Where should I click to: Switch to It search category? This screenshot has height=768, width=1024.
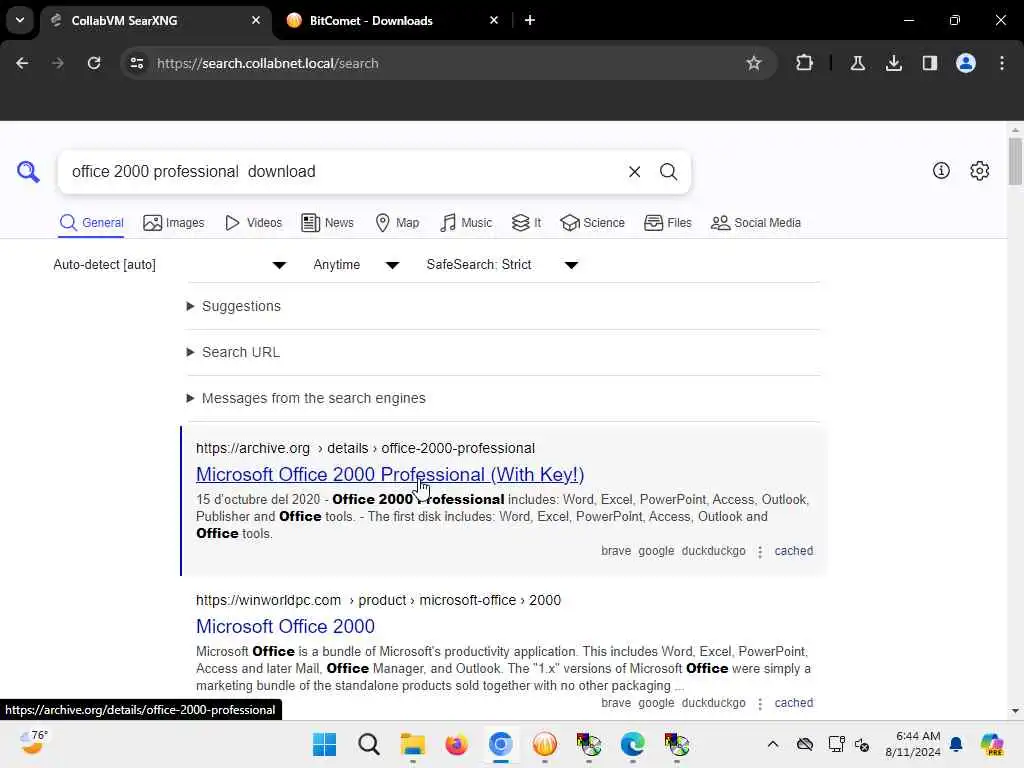(526, 223)
